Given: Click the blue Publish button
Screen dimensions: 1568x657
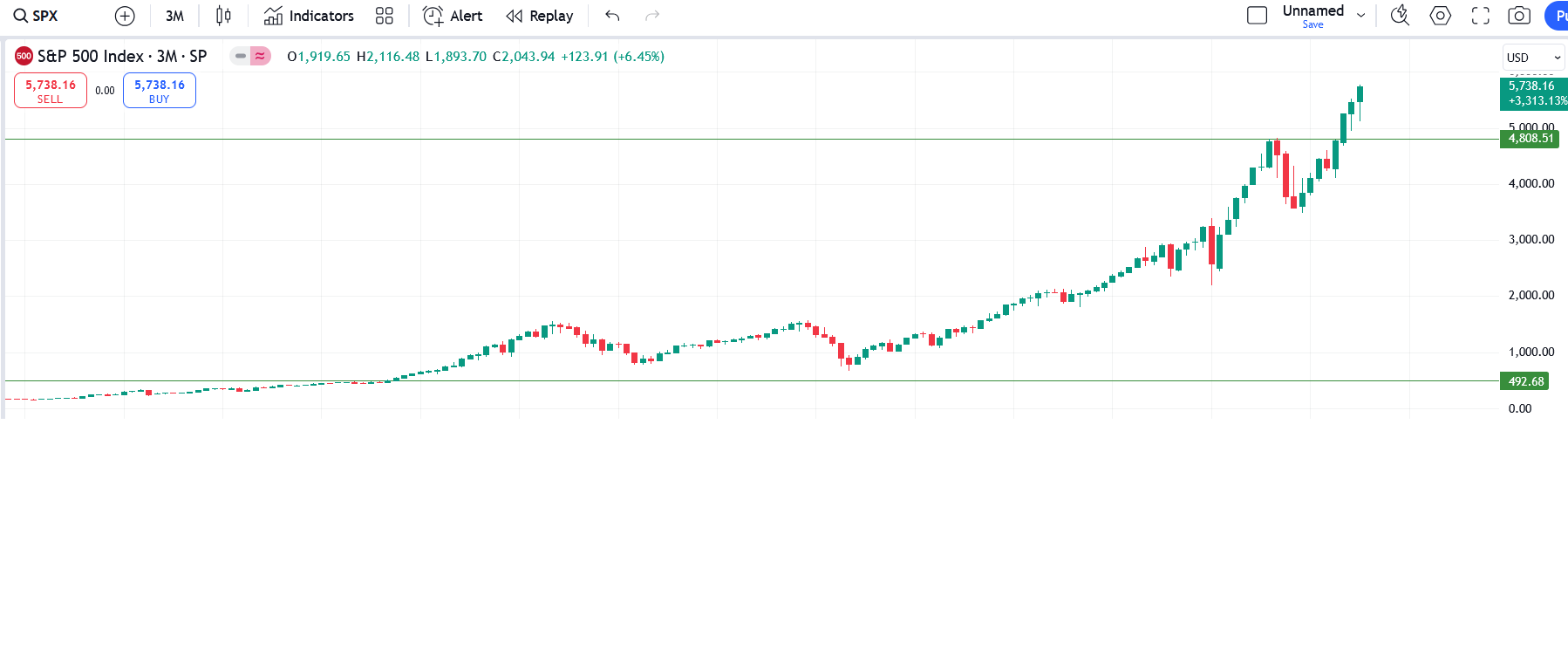Looking at the screenshot, I should point(1557,16).
